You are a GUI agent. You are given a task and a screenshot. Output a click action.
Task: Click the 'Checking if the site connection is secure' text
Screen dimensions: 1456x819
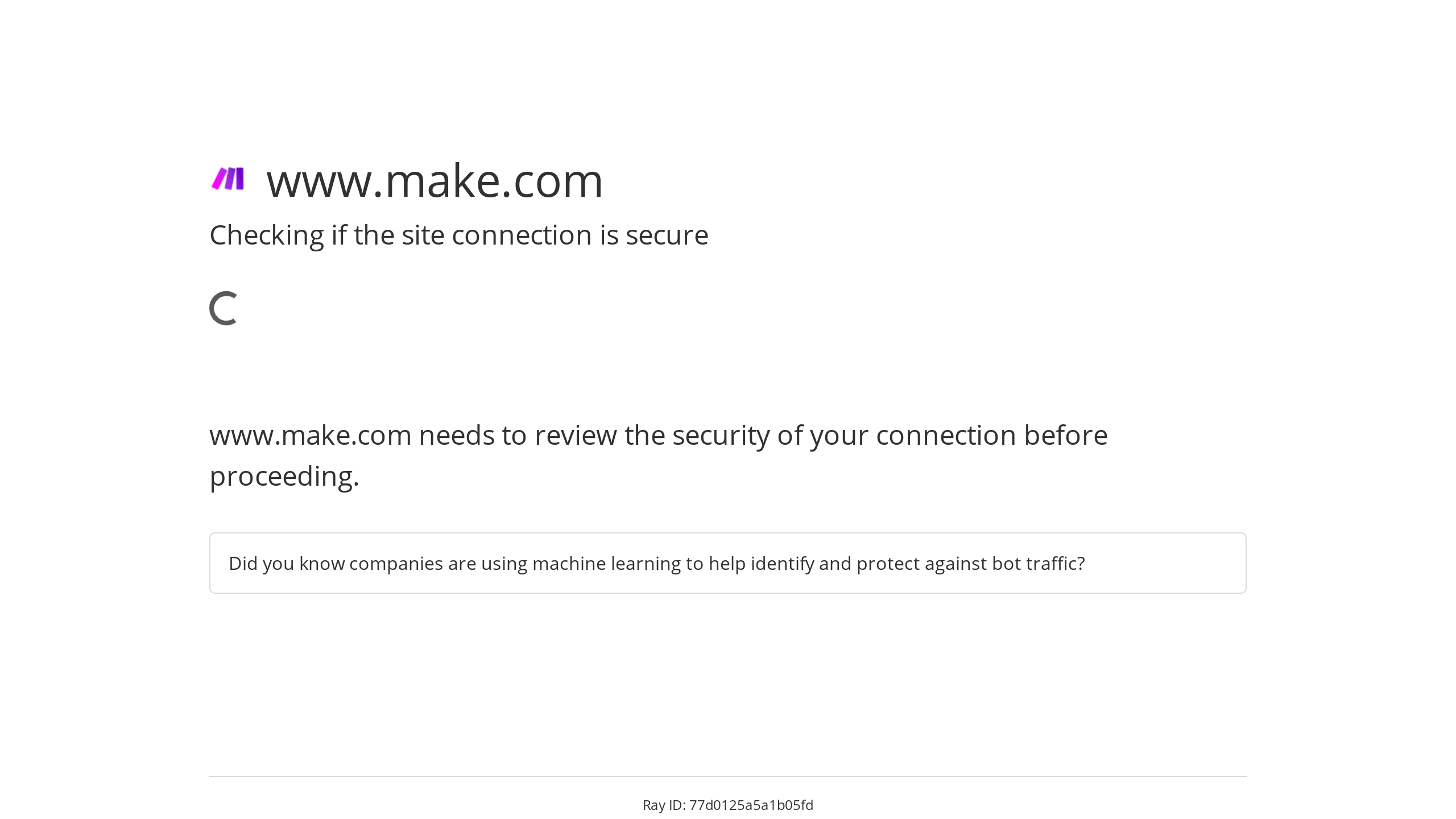click(x=459, y=235)
